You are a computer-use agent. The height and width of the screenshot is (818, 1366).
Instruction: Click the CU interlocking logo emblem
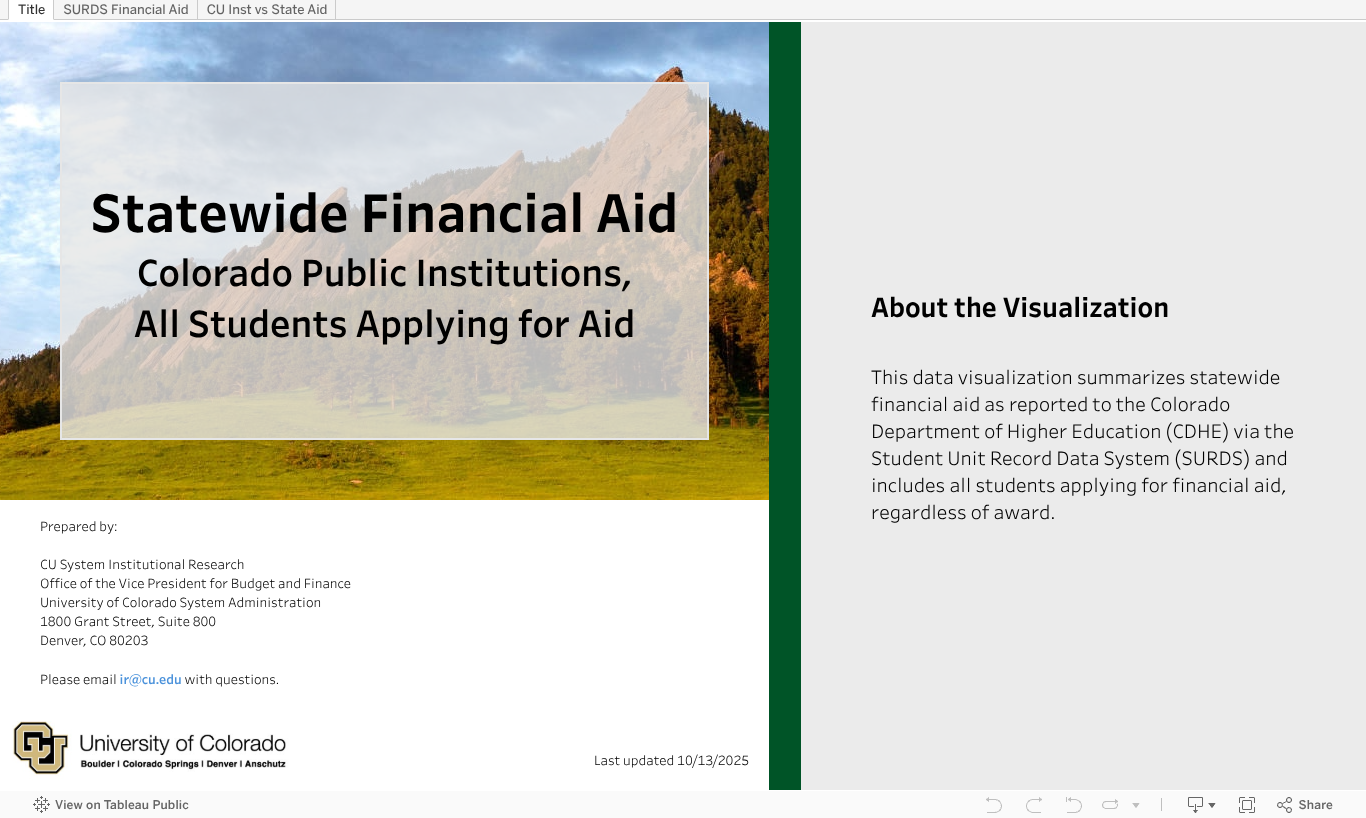(x=40, y=747)
